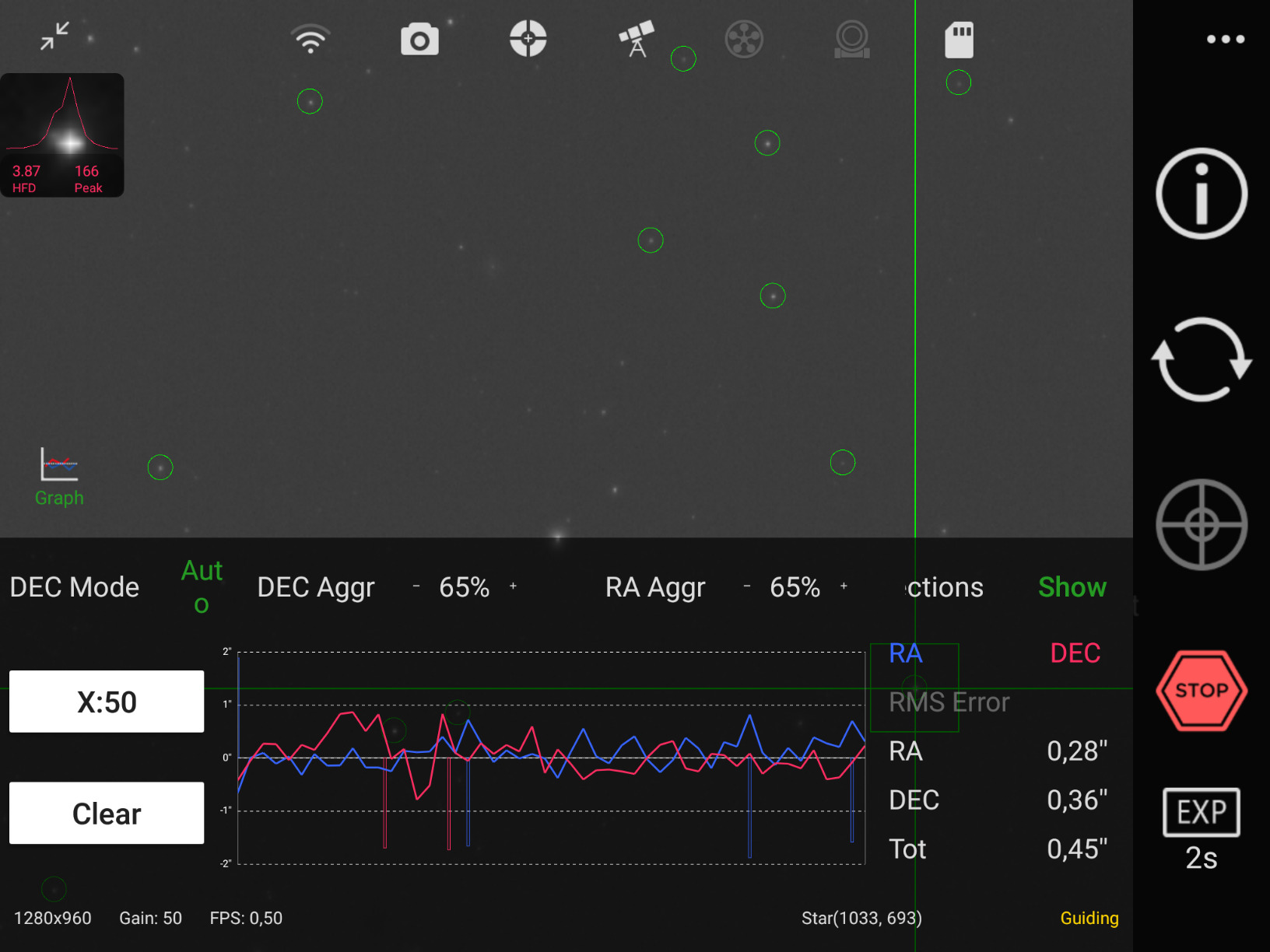Toggle corrections Show option
The image size is (1270, 952).
[x=1072, y=587]
